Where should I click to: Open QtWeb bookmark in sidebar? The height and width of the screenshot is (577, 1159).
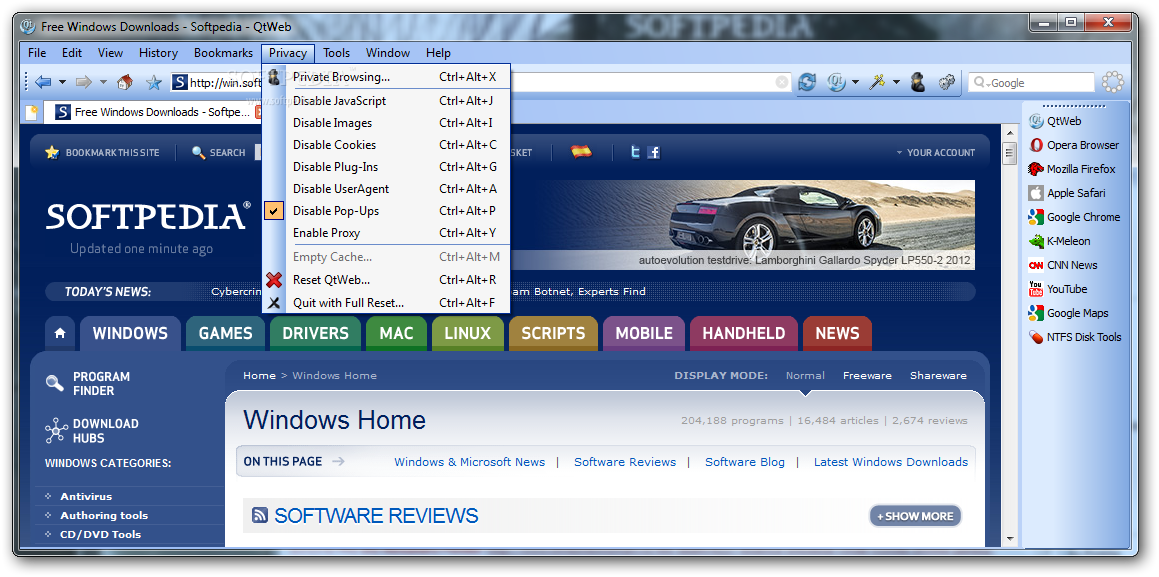click(x=1055, y=121)
